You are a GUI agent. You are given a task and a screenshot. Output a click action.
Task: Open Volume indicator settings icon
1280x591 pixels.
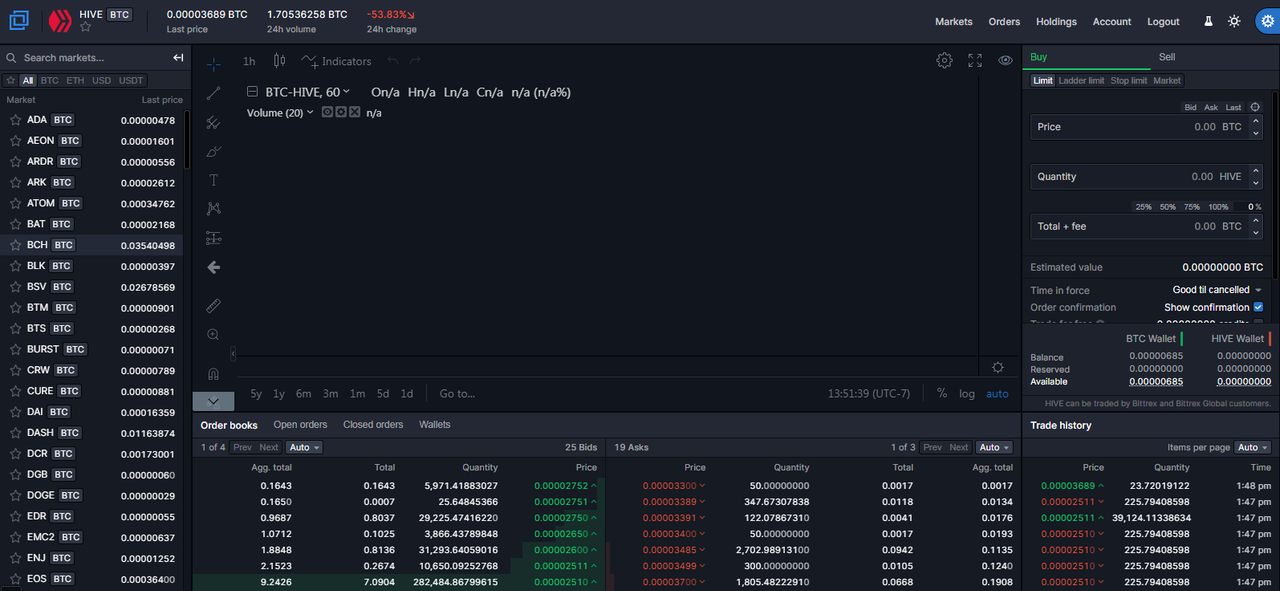340,112
